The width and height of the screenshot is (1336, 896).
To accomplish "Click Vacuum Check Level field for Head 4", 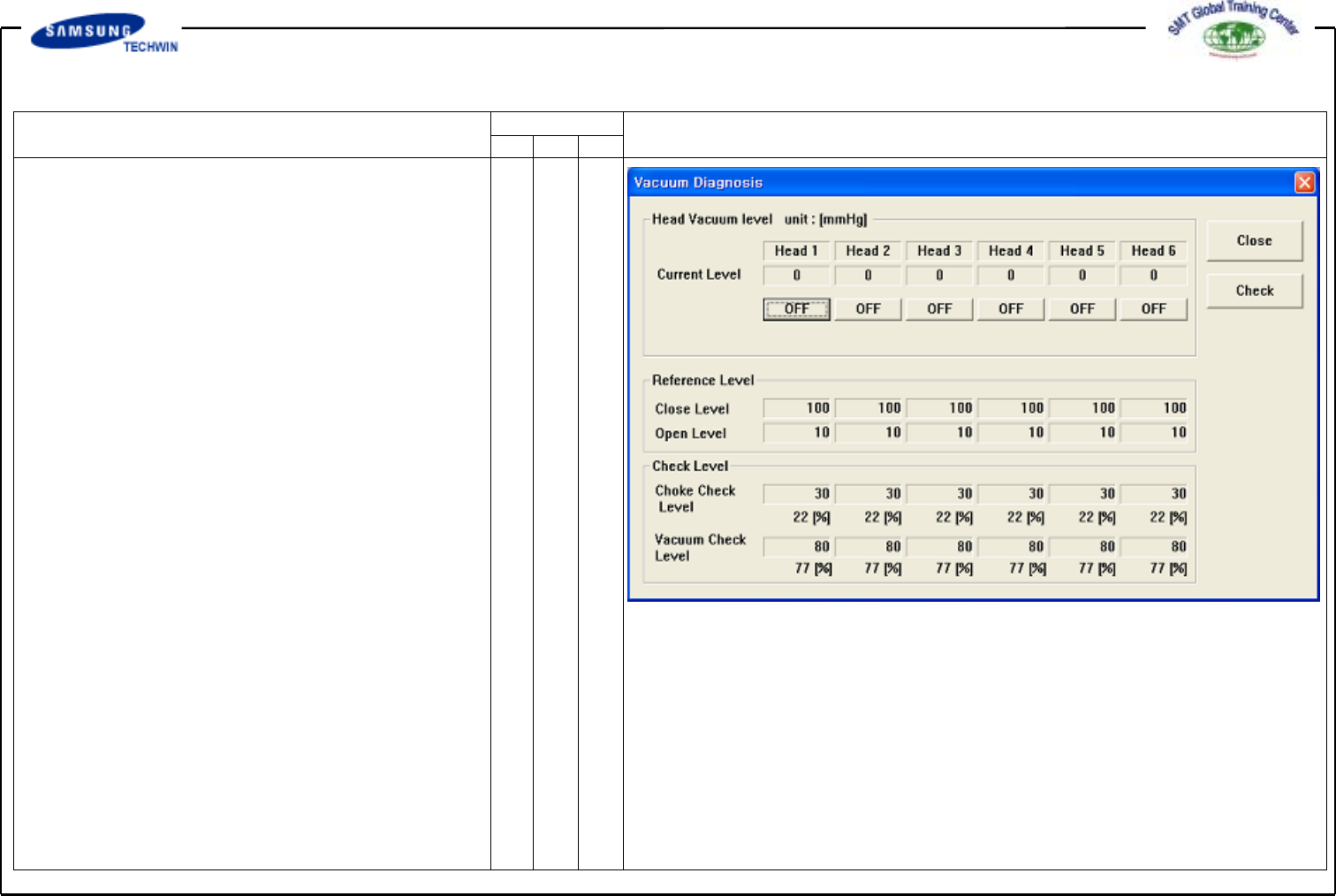I will pyautogui.click(x=1012, y=547).
